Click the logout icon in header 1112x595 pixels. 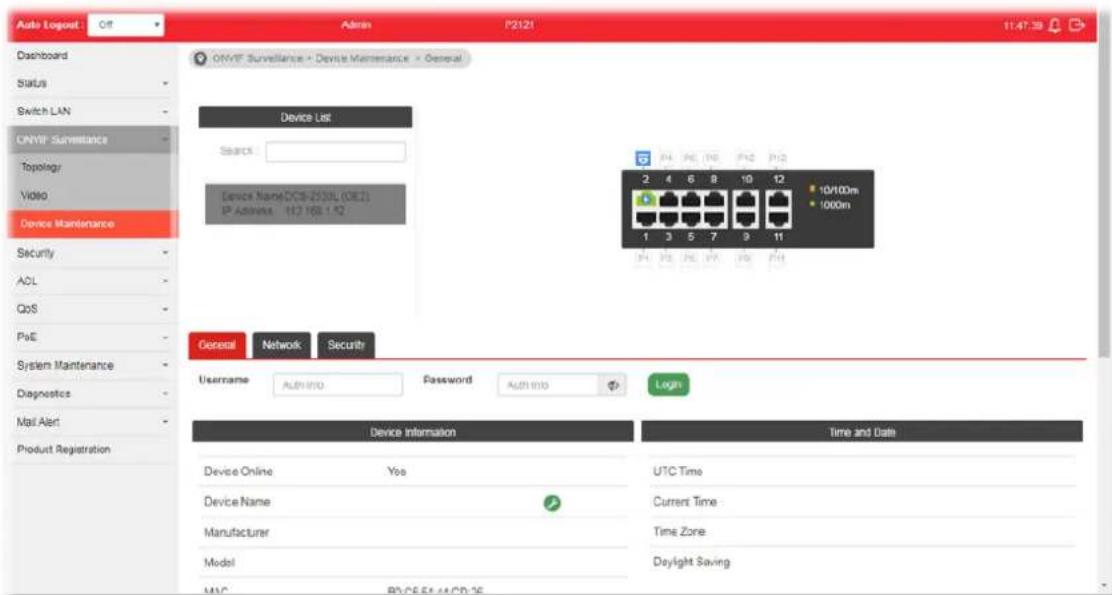coord(1077,26)
